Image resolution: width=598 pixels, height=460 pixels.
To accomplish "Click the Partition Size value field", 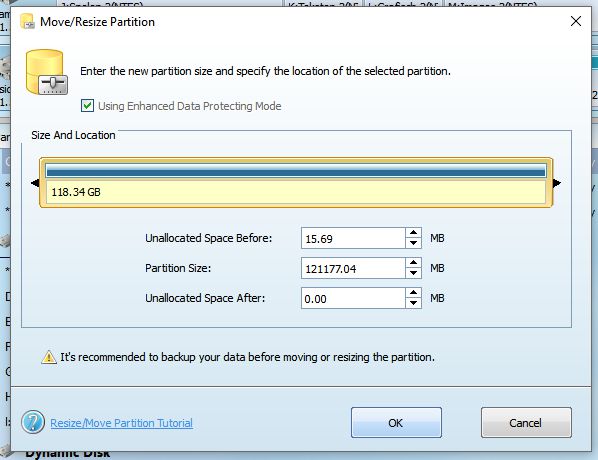I will tap(353, 269).
